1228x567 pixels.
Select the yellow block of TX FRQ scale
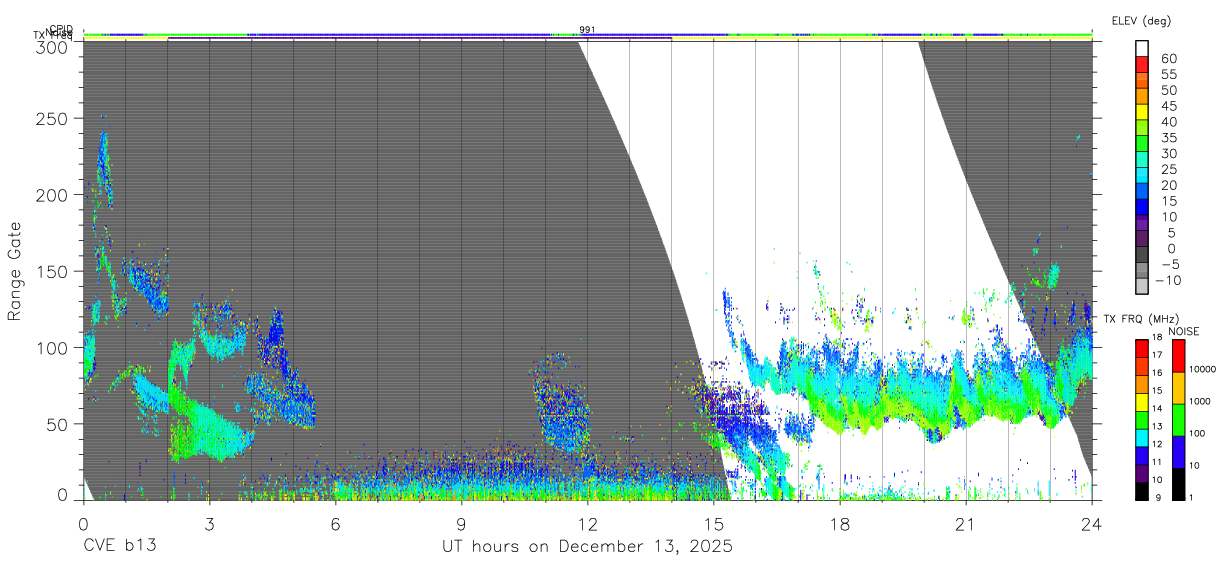click(x=1142, y=402)
